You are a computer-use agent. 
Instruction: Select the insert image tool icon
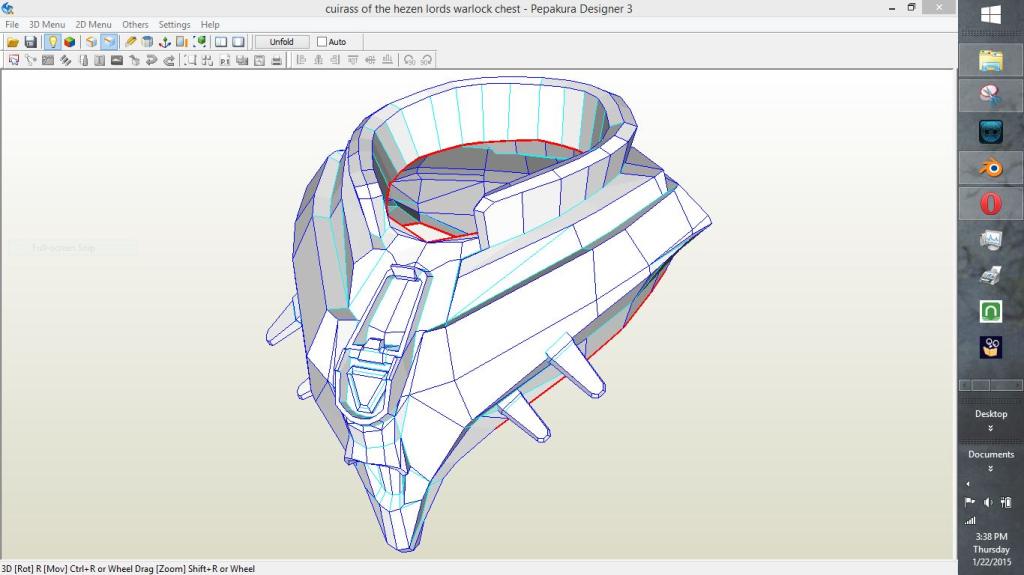[117, 60]
